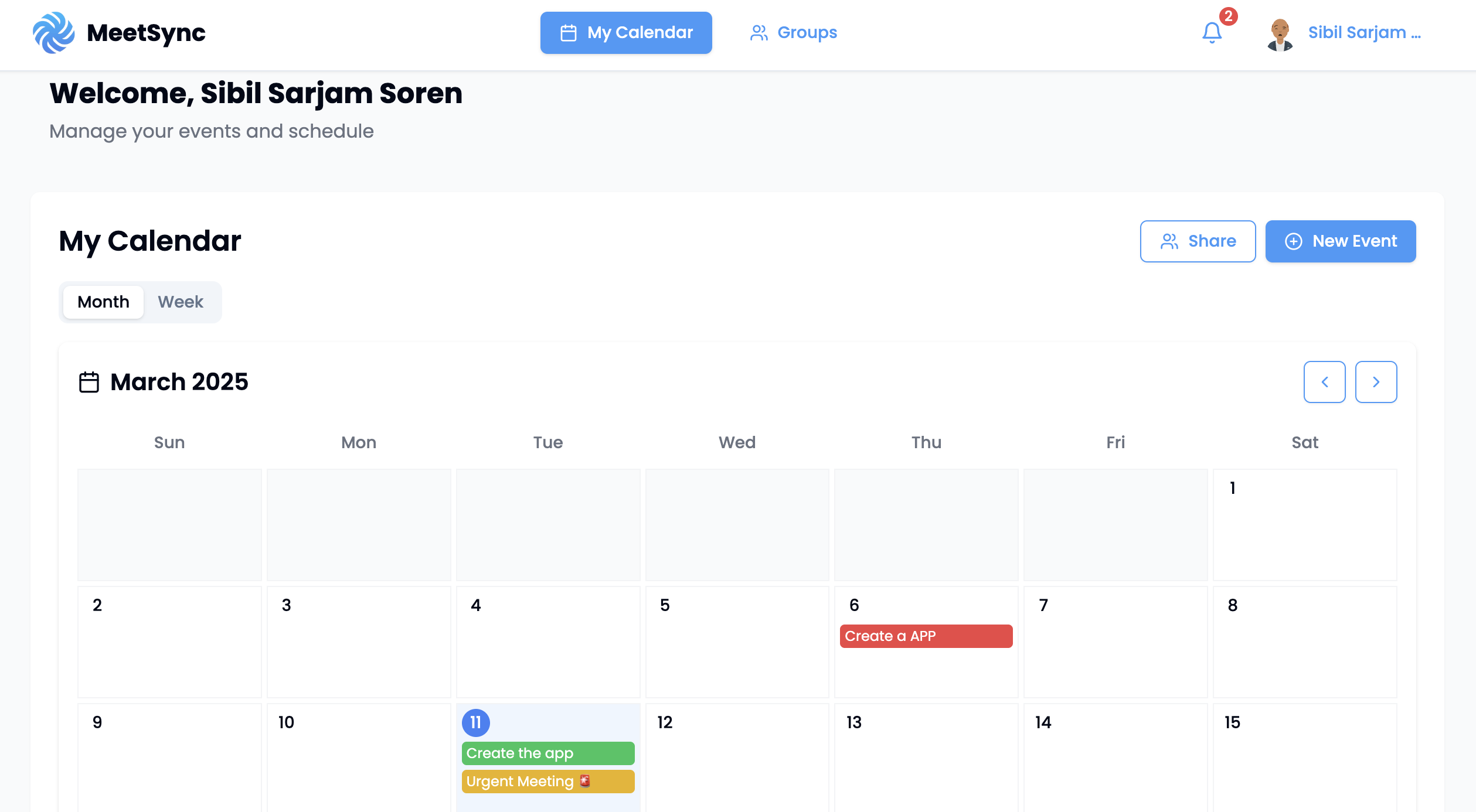Image resolution: width=1476 pixels, height=812 pixels.
Task: Create a New Event
Action: pyautogui.click(x=1340, y=241)
